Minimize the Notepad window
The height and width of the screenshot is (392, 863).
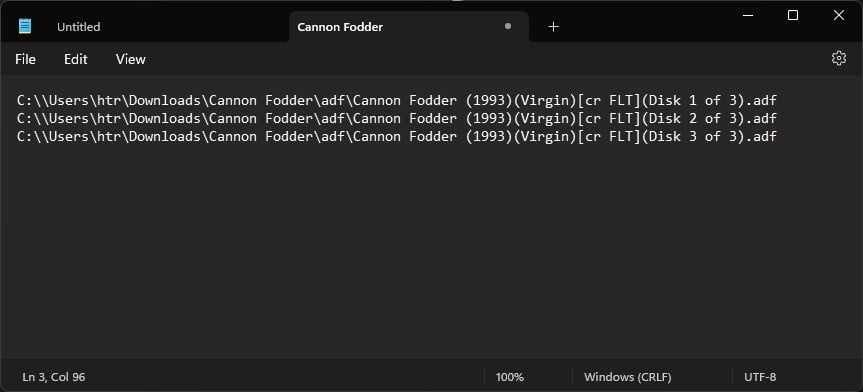click(x=747, y=15)
